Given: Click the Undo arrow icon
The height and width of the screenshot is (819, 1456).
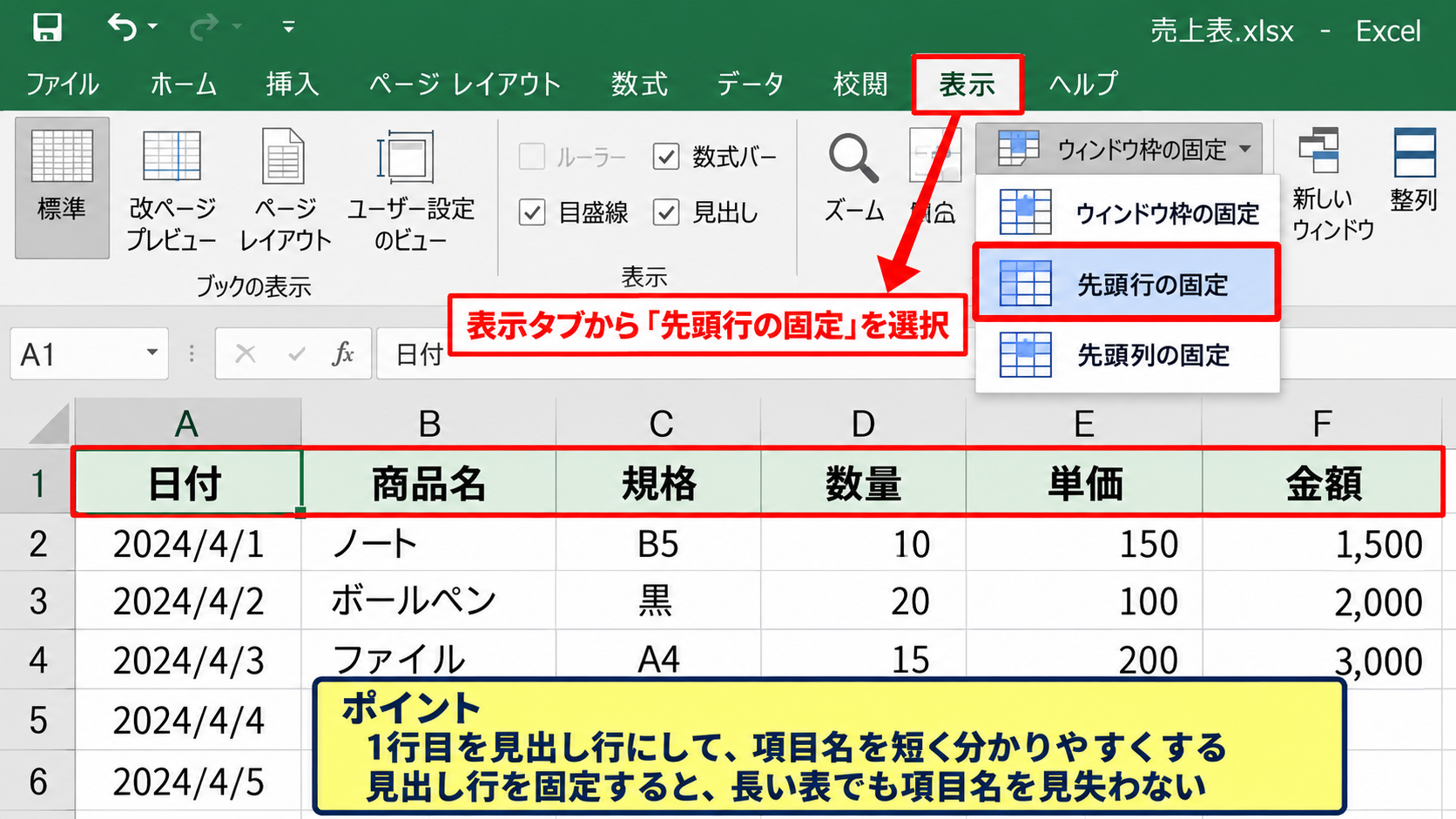Looking at the screenshot, I should pyautogui.click(x=122, y=27).
